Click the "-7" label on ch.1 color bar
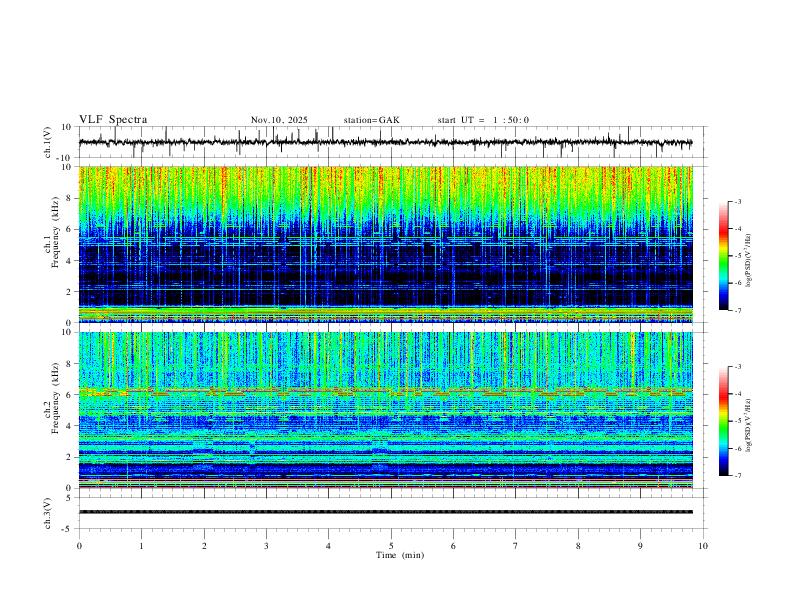The image size is (792, 612). pyautogui.click(x=738, y=311)
